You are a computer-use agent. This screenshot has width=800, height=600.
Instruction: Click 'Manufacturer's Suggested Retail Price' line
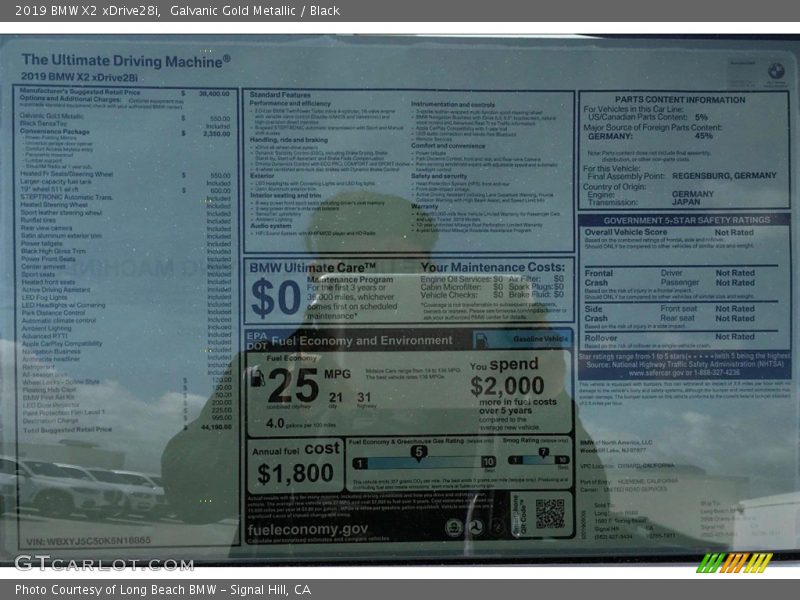click(80, 92)
